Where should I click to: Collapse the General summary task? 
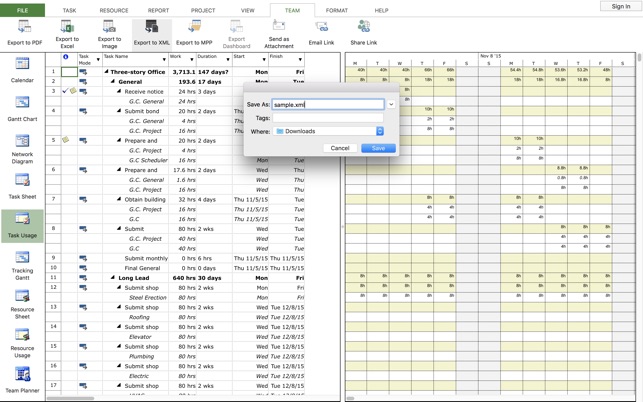tap(113, 82)
